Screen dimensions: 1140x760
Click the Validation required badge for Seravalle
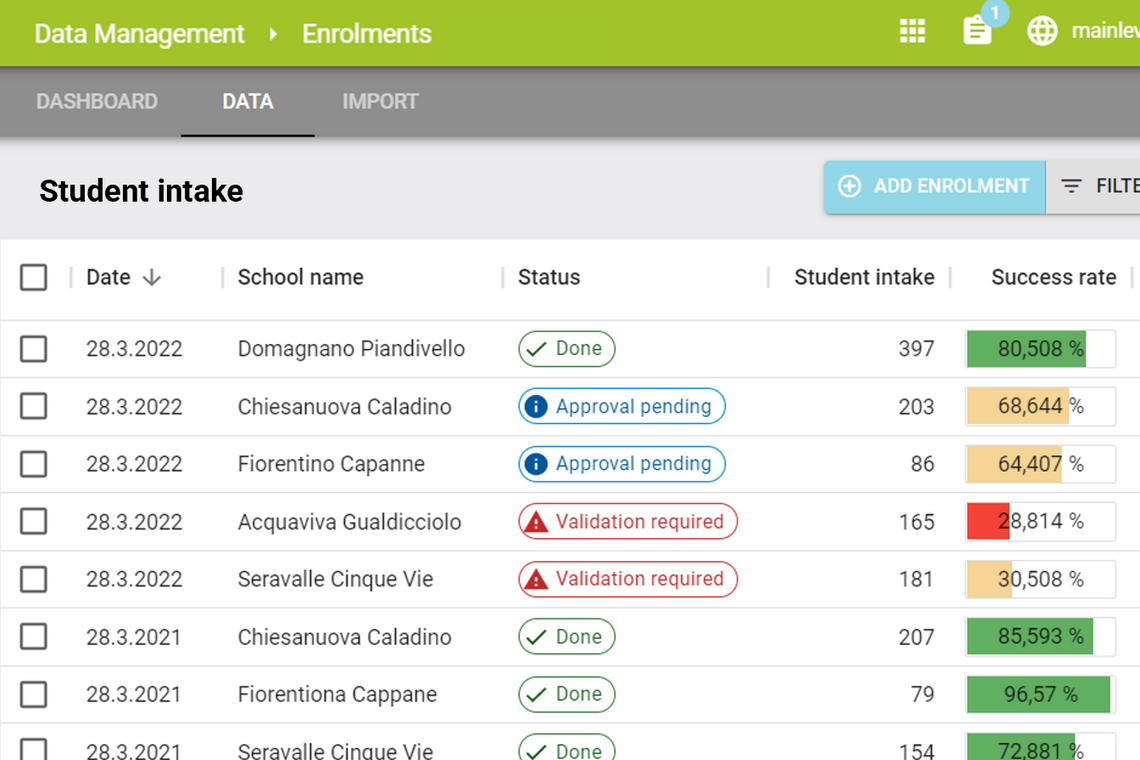627,579
